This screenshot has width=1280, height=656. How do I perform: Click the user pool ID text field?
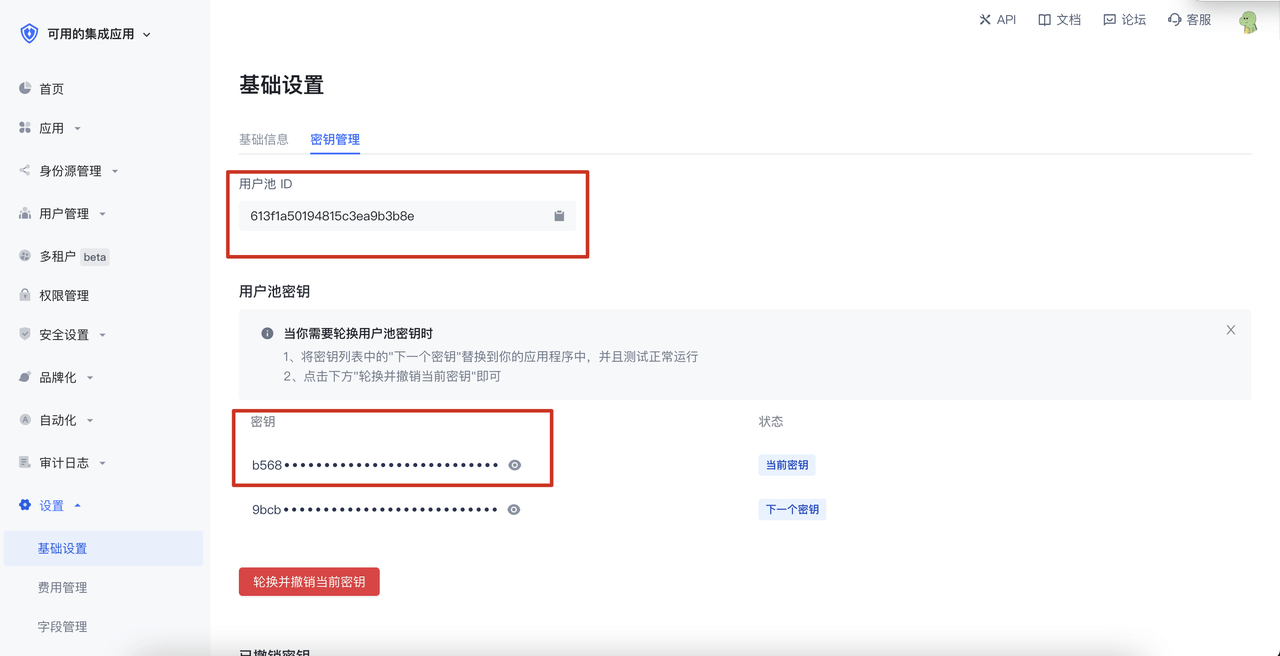[x=390, y=216]
